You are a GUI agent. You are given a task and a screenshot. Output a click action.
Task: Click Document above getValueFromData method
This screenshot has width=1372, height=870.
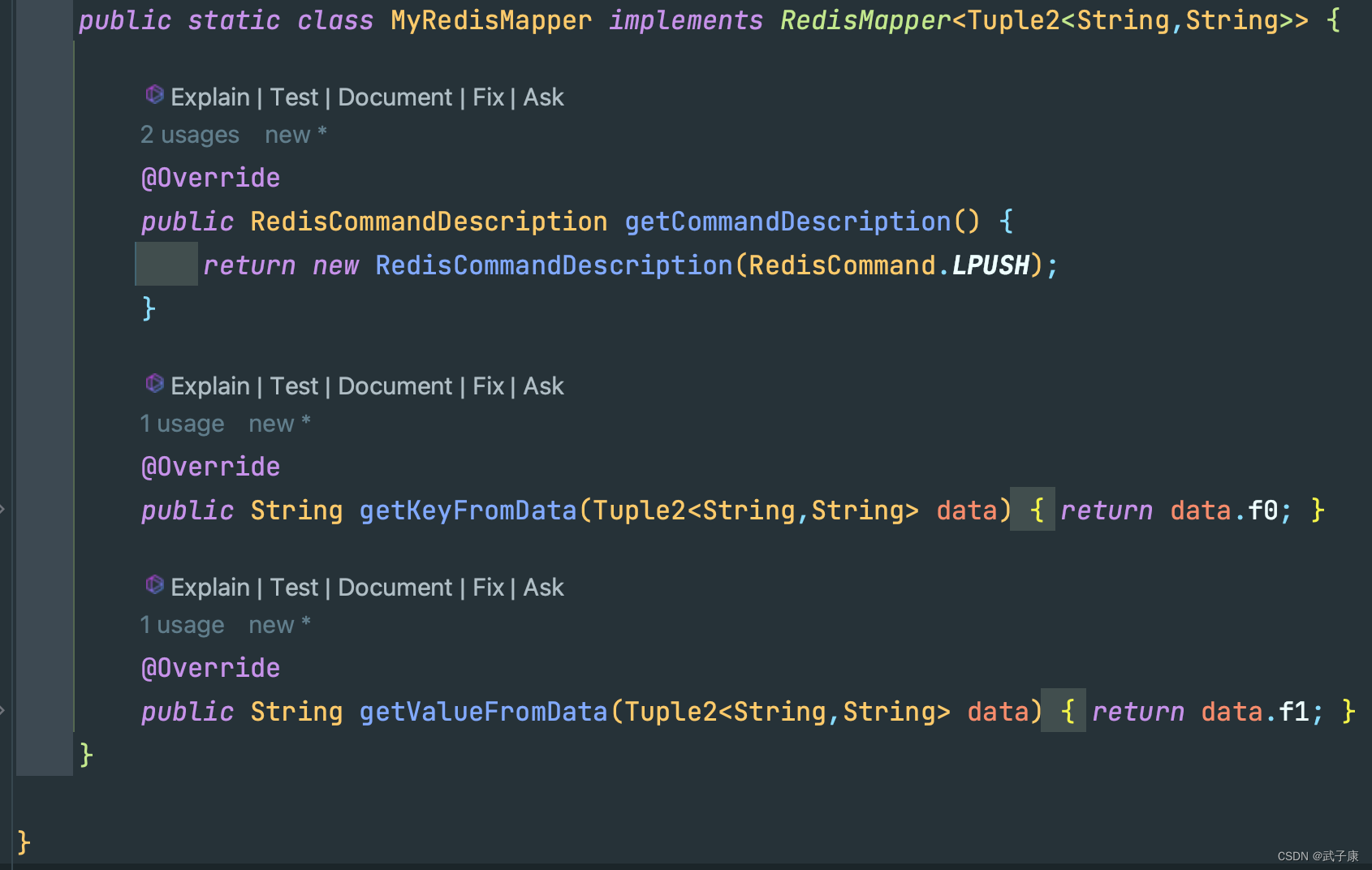395,588
